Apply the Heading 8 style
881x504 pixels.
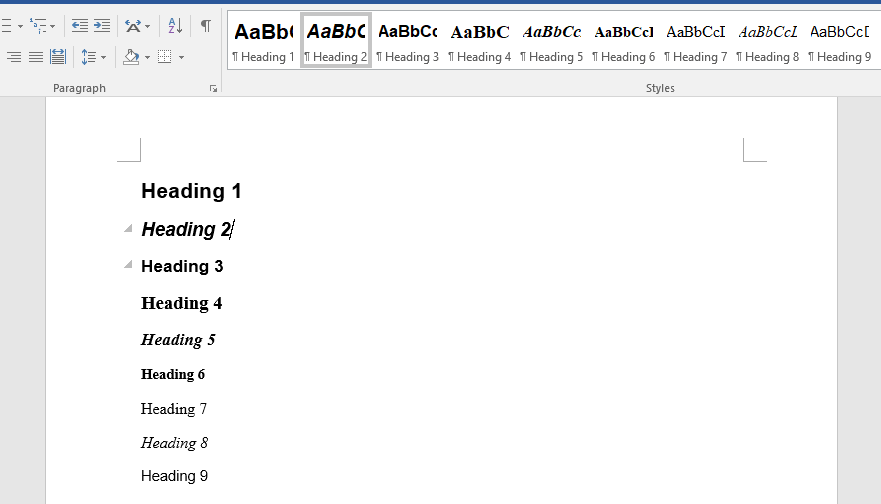pos(767,40)
